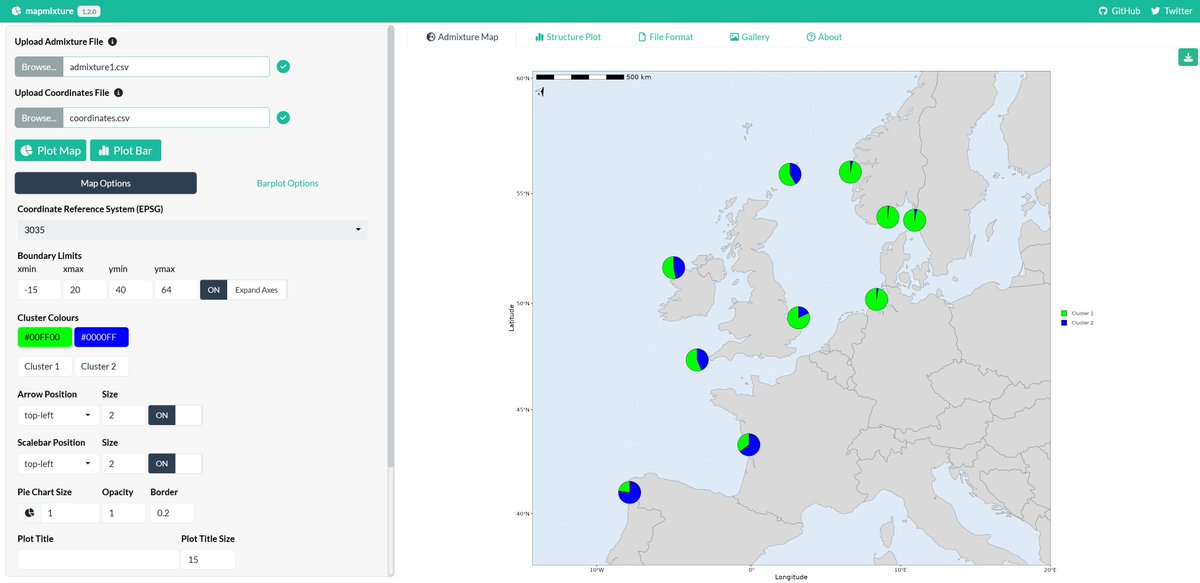Click the admixture1.csv filename field

pos(166,67)
